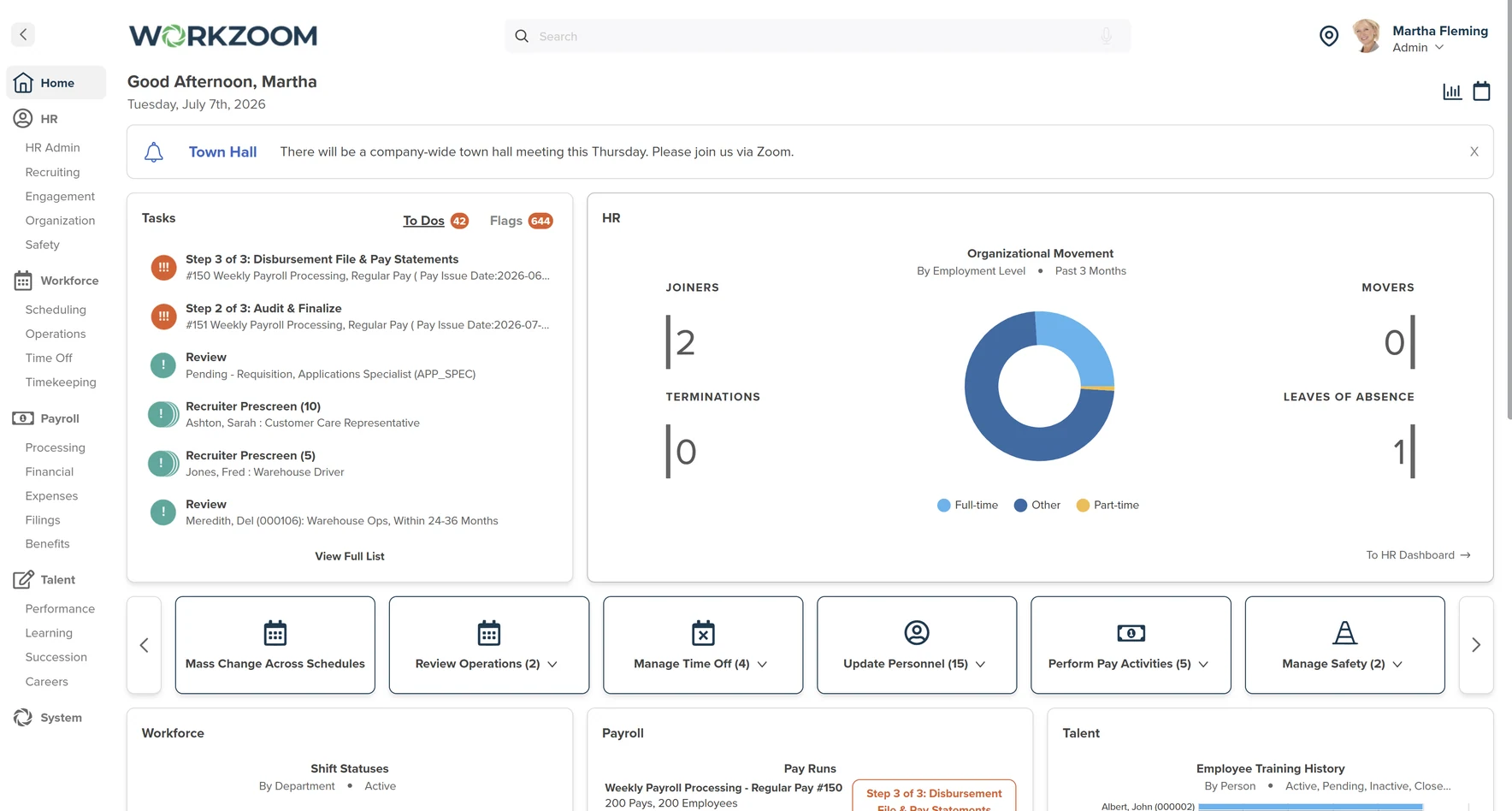
Task: Click Martha Fleming profile avatar
Action: click(x=1367, y=36)
